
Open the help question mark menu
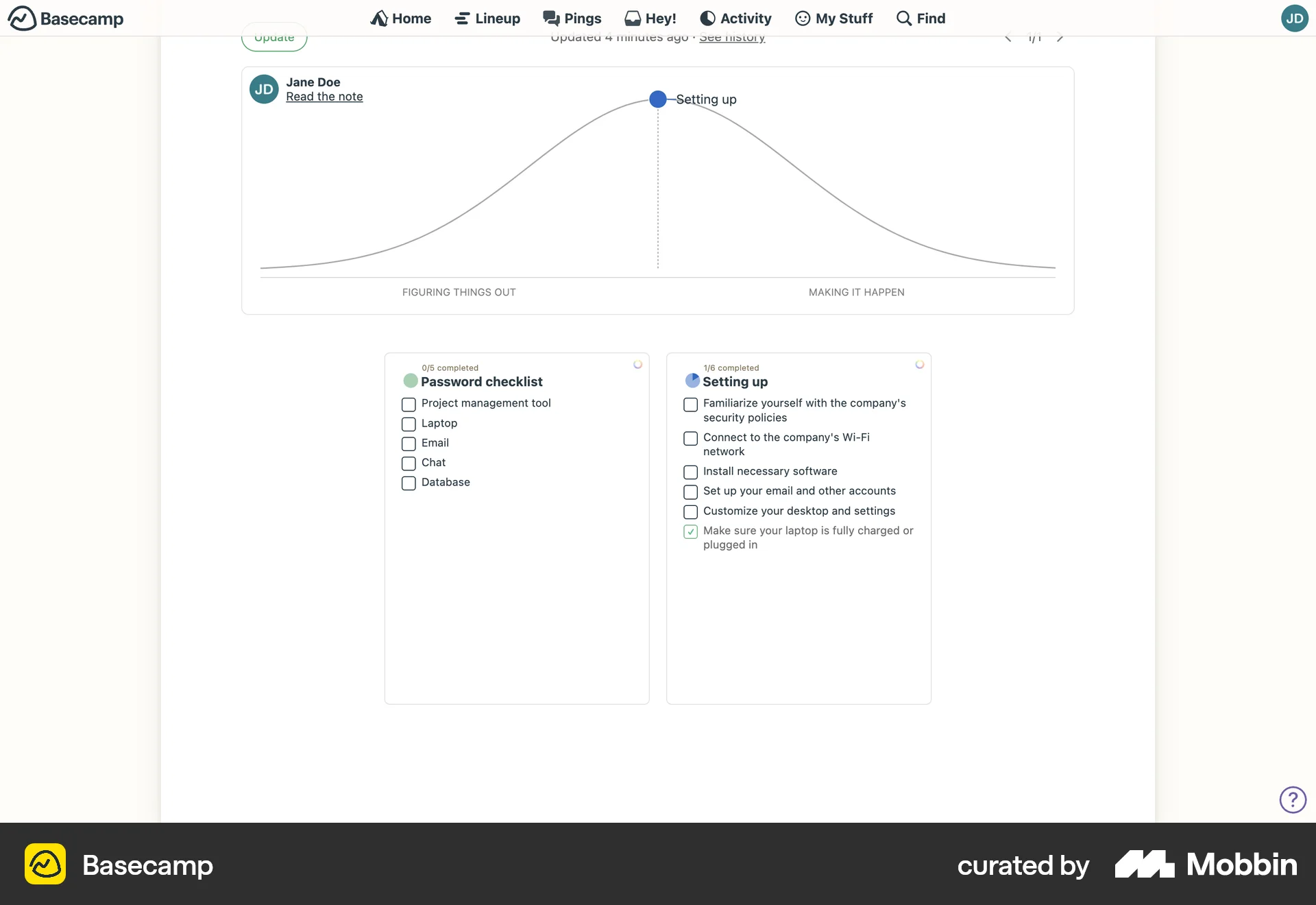tap(1293, 799)
